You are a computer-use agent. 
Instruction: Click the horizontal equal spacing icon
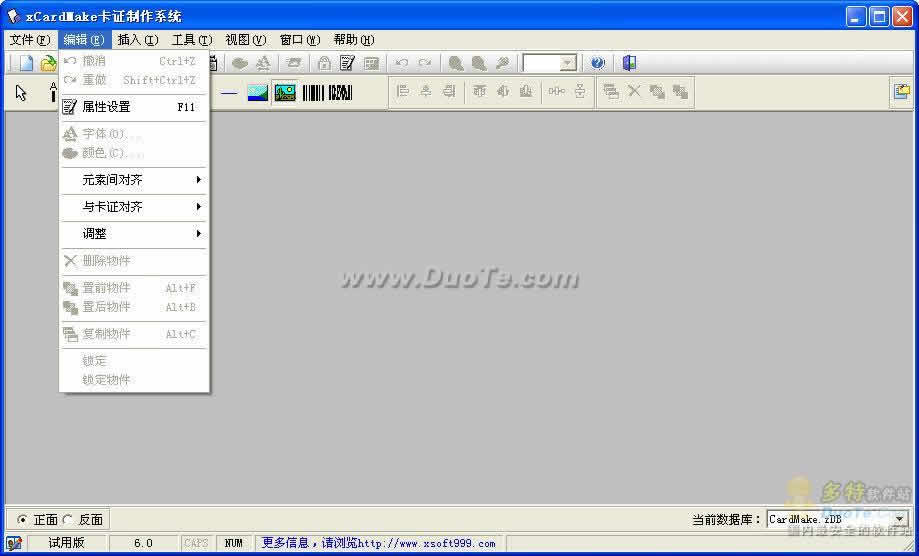click(557, 91)
